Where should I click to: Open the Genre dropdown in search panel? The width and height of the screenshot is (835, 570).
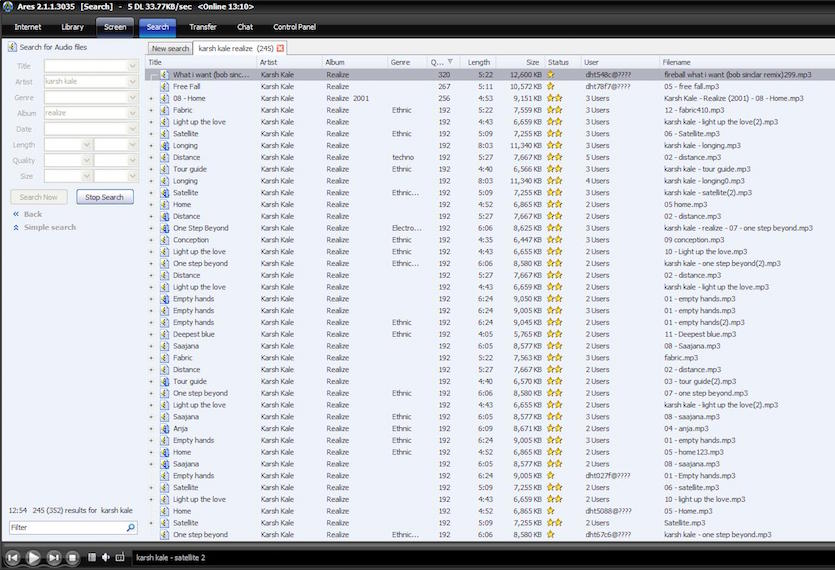[132, 97]
